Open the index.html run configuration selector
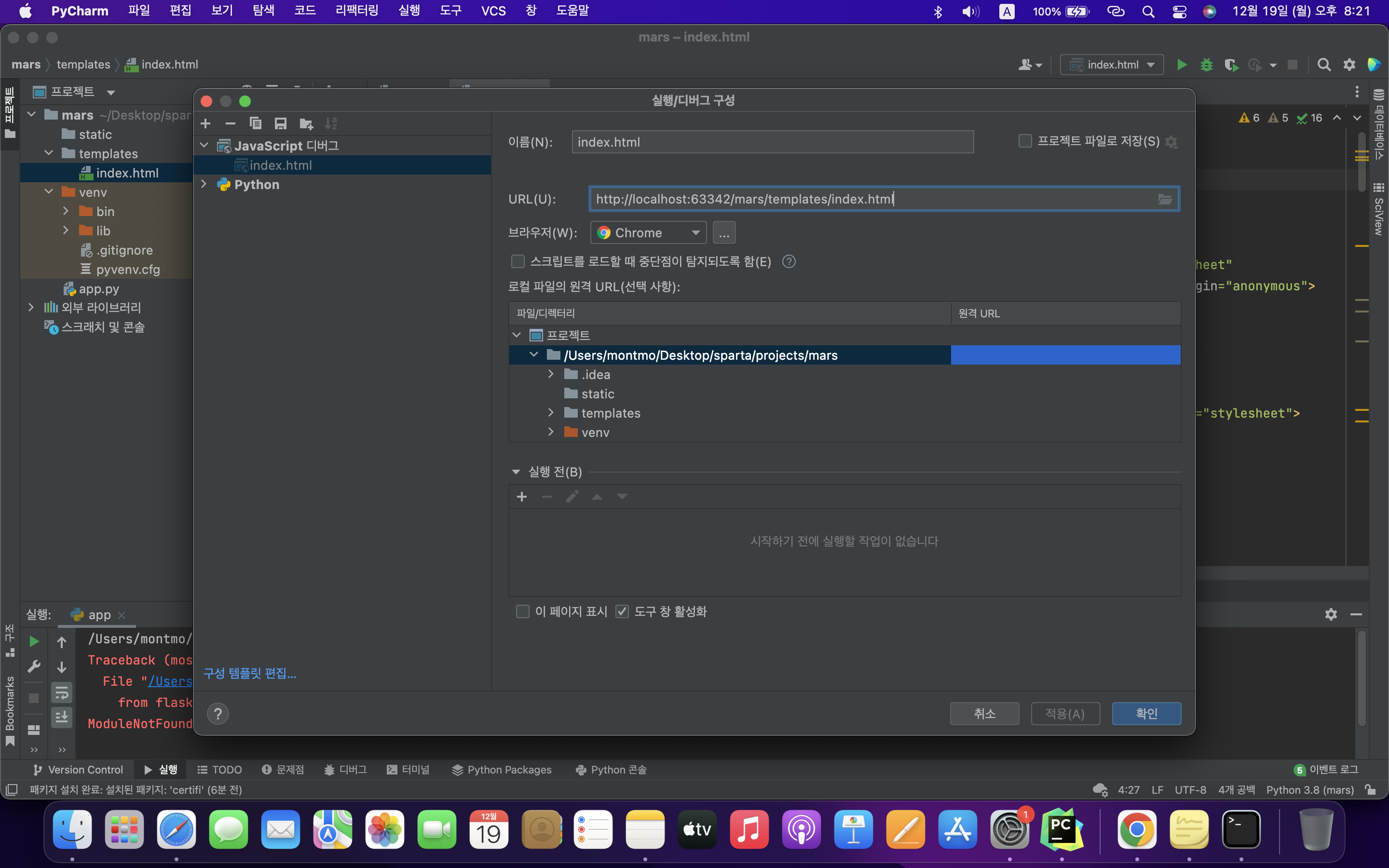Image resolution: width=1389 pixels, height=868 pixels. (1112, 65)
